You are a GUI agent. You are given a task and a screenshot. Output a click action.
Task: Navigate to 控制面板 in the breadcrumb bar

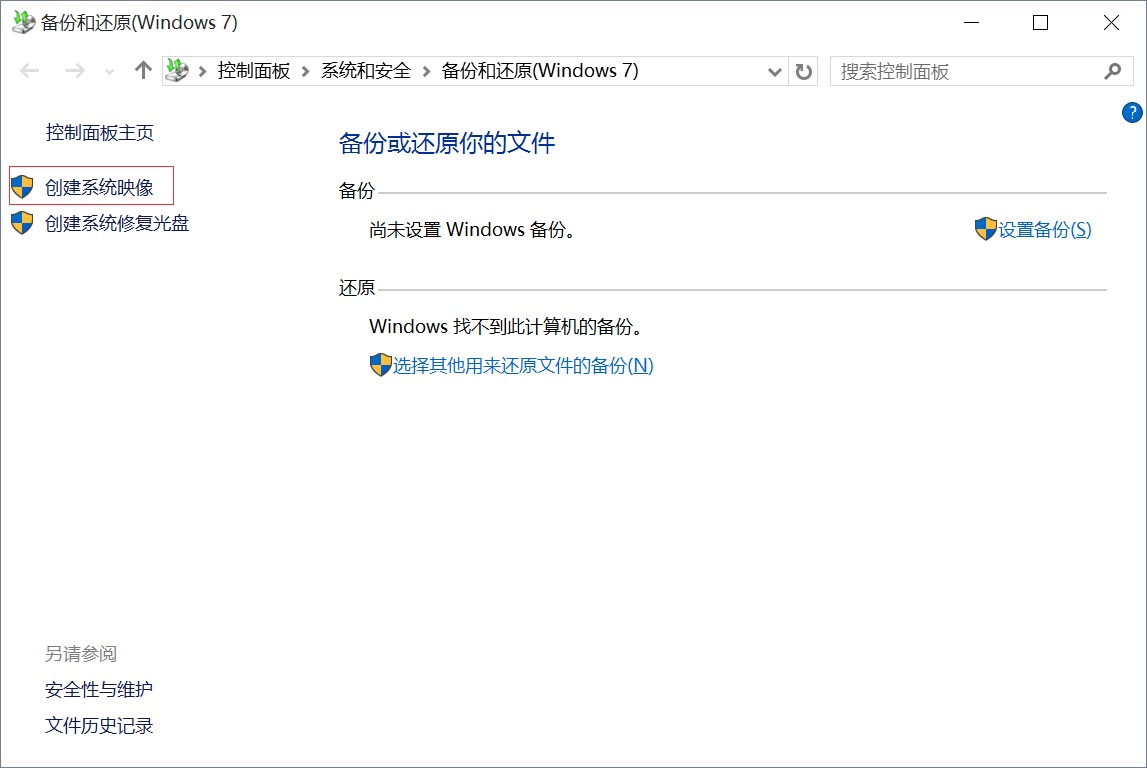pos(252,70)
